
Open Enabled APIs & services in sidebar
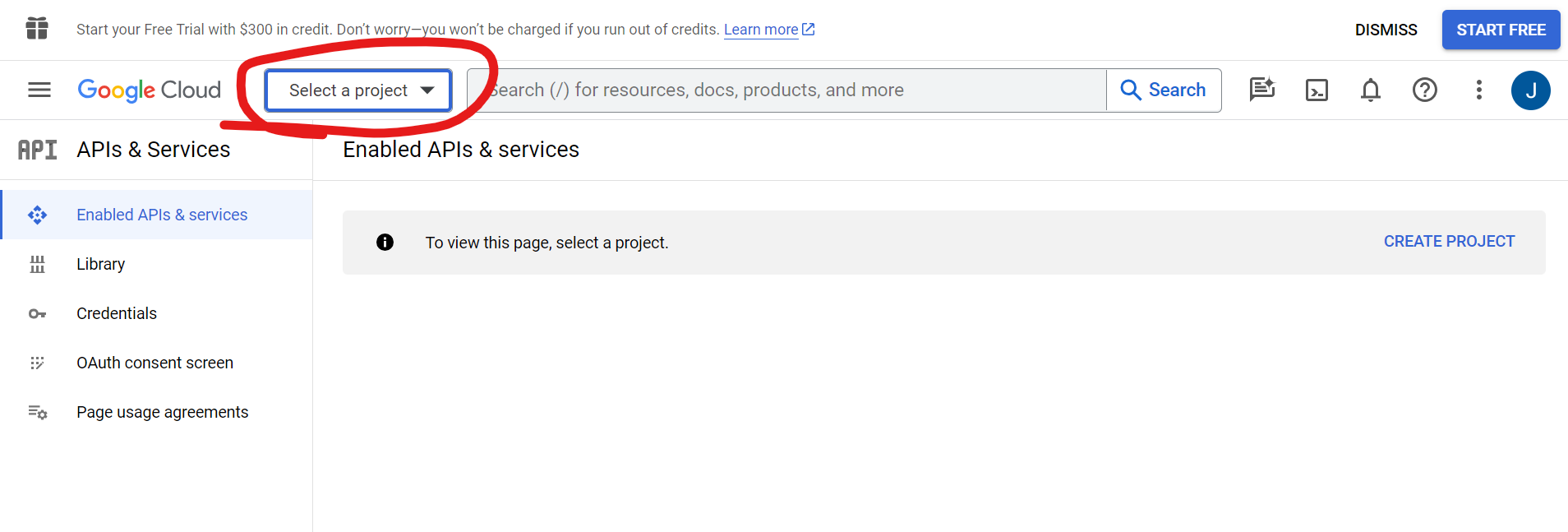tap(162, 215)
